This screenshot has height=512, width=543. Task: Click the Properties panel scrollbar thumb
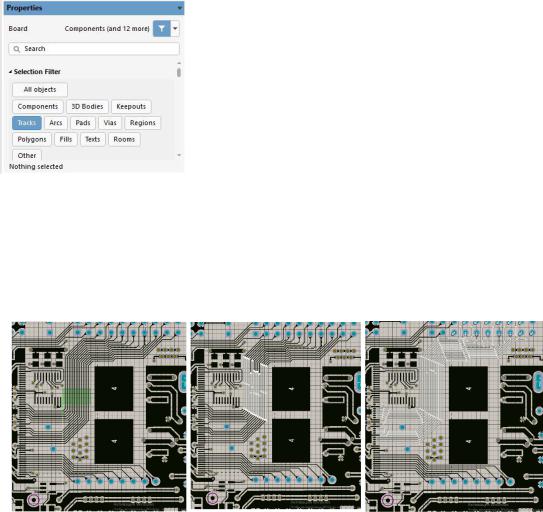(x=179, y=72)
